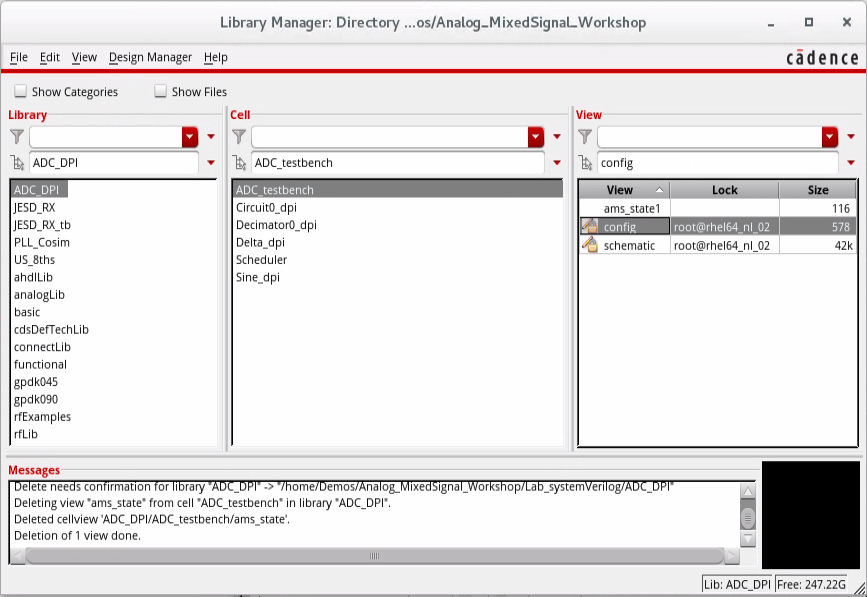Image resolution: width=867 pixels, height=597 pixels.
Task: Click the view search icon beside config field
Action: click(x=586, y=163)
